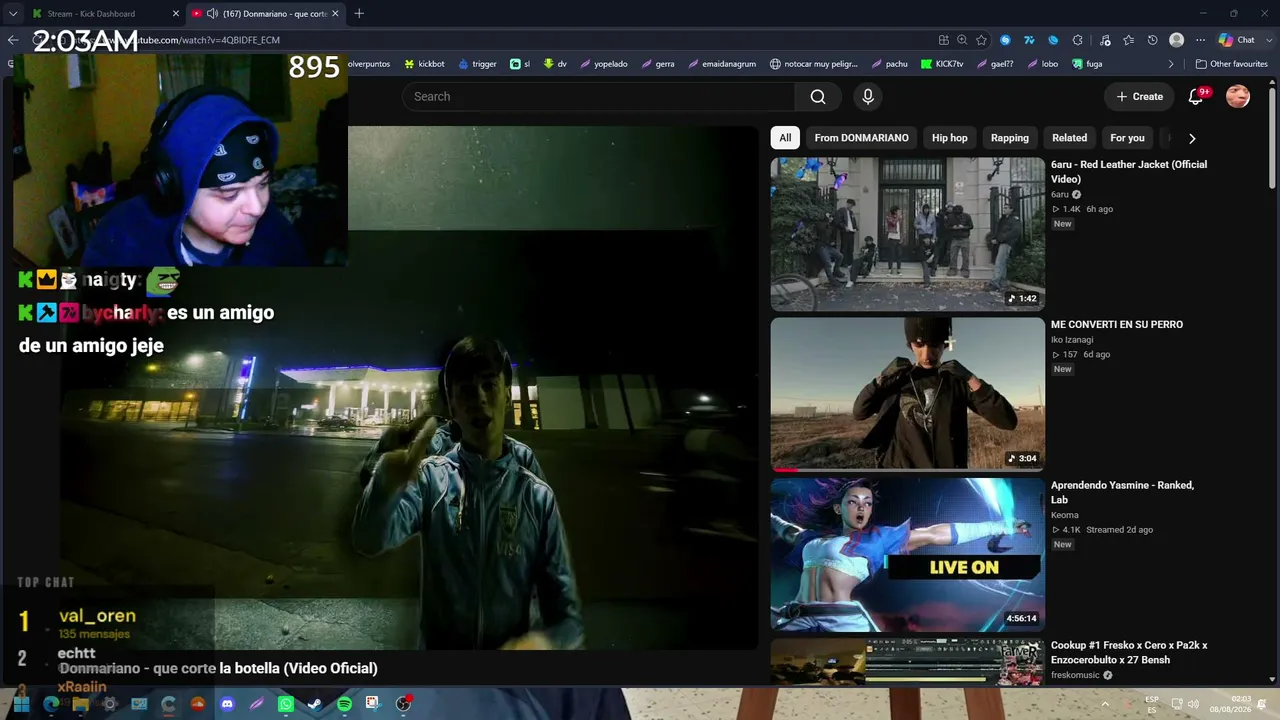Close the Kick Dashboard browser tab
The width and height of the screenshot is (1280, 720).
[x=177, y=14]
